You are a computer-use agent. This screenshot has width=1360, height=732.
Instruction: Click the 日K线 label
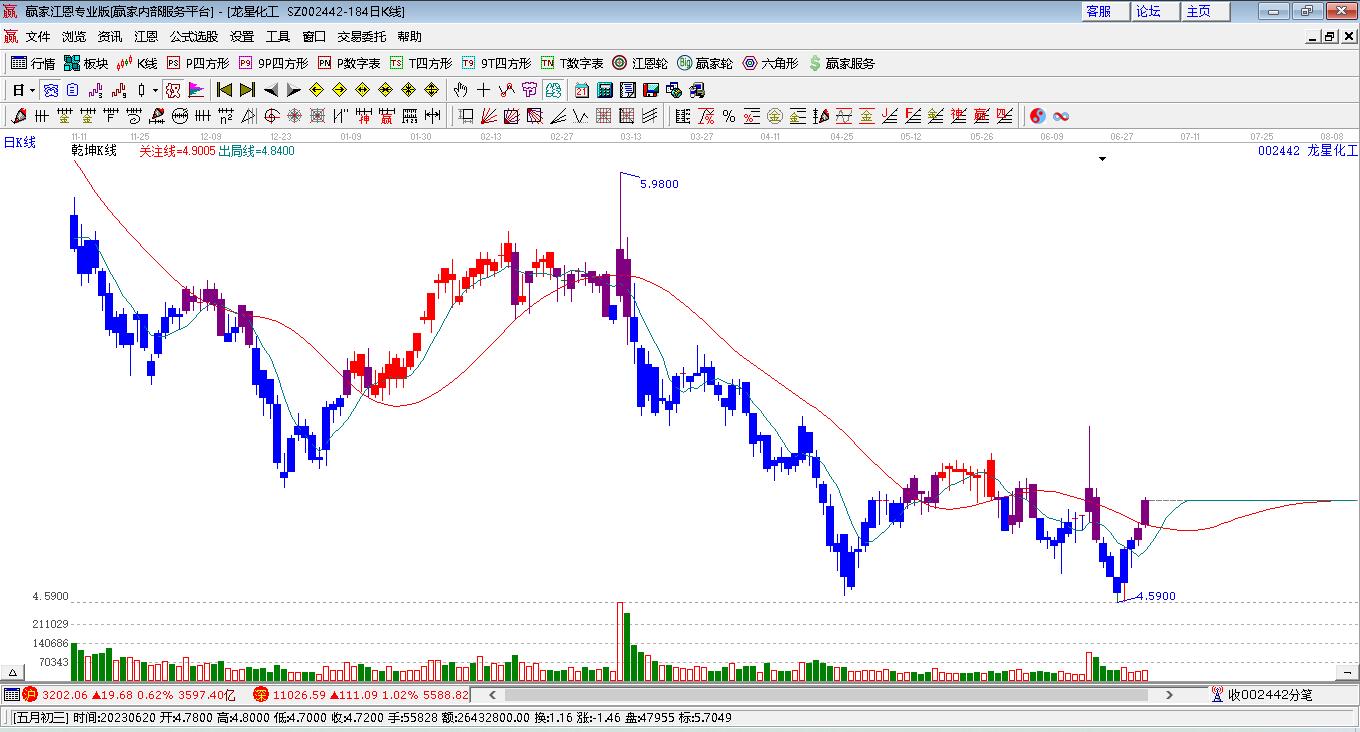tap(19, 143)
